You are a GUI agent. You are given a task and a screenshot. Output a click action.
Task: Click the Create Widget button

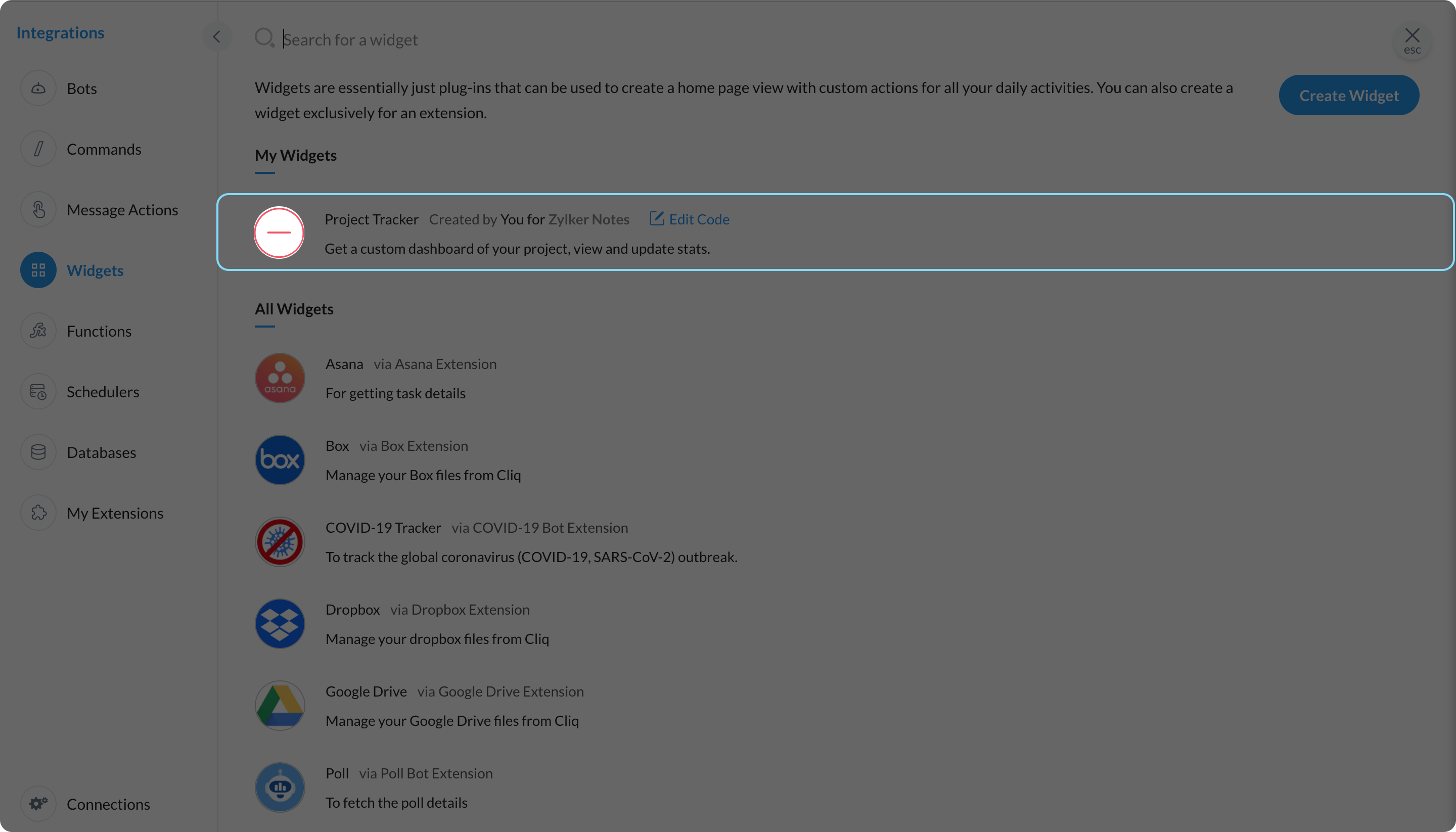[1349, 95]
